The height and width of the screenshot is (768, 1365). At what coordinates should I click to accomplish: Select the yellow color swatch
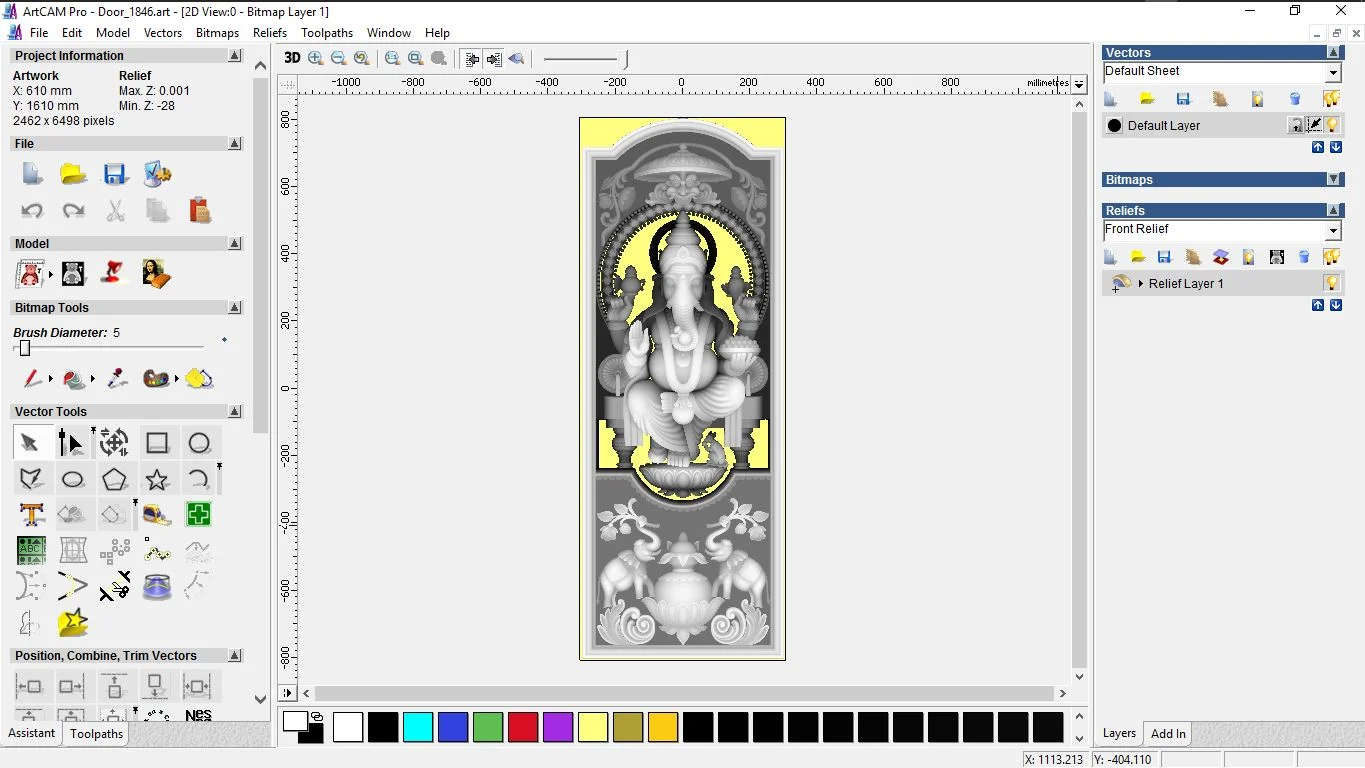(593, 728)
